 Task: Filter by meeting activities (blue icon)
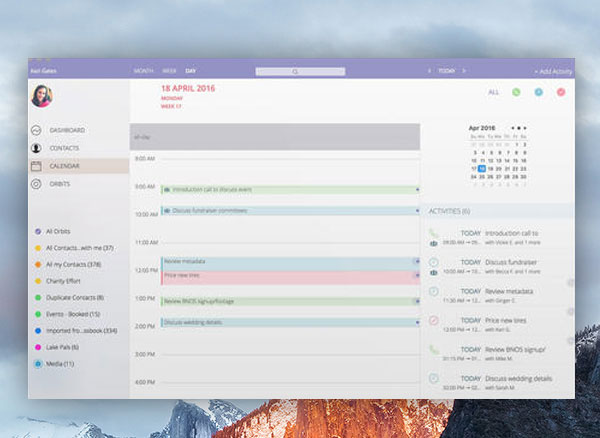click(538, 92)
